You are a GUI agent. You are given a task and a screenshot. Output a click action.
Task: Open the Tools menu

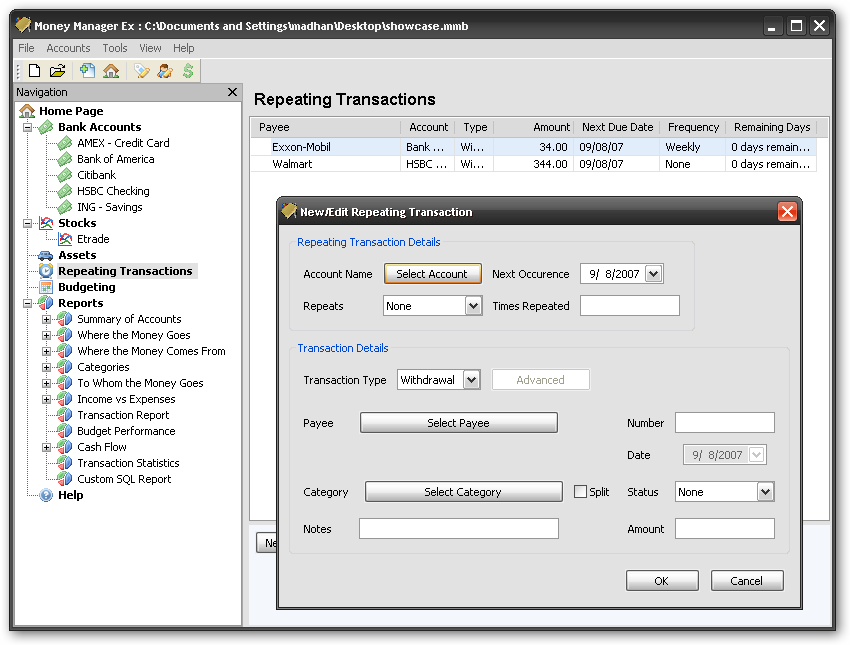click(x=115, y=48)
